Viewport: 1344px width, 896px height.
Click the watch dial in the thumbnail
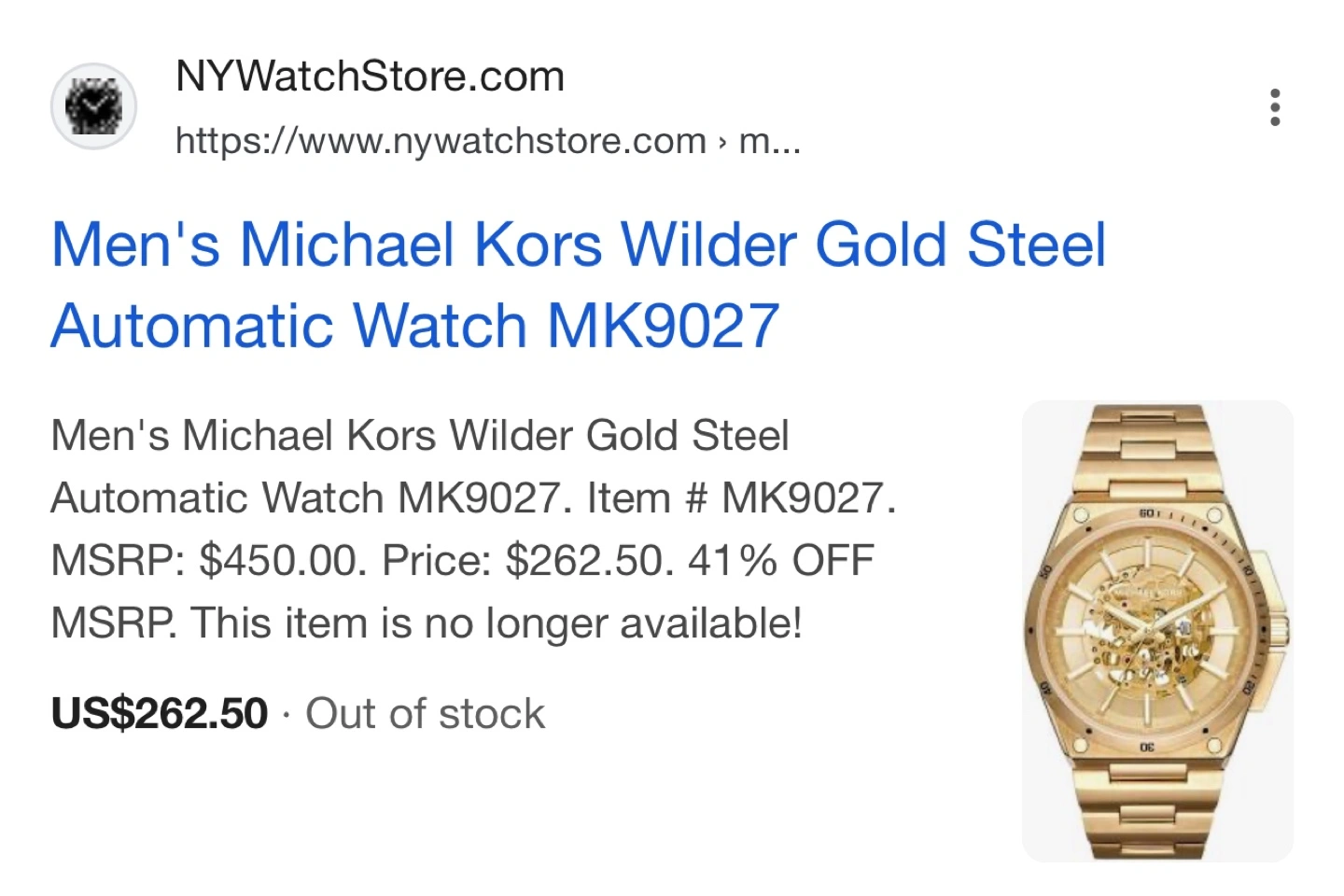point(1145,632)
